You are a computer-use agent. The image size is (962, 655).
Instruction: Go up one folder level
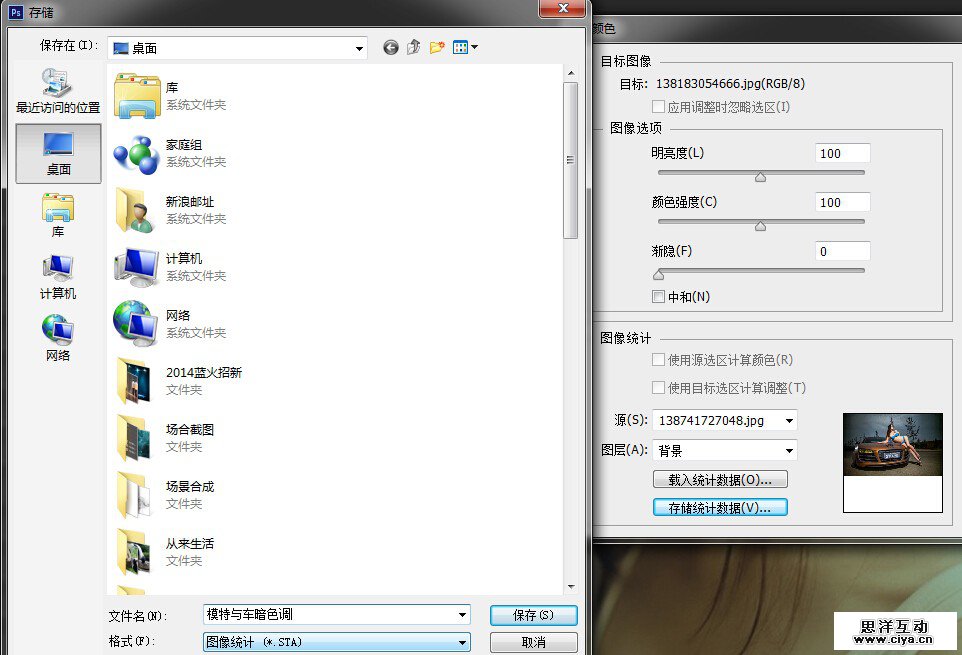coord(413,47)
